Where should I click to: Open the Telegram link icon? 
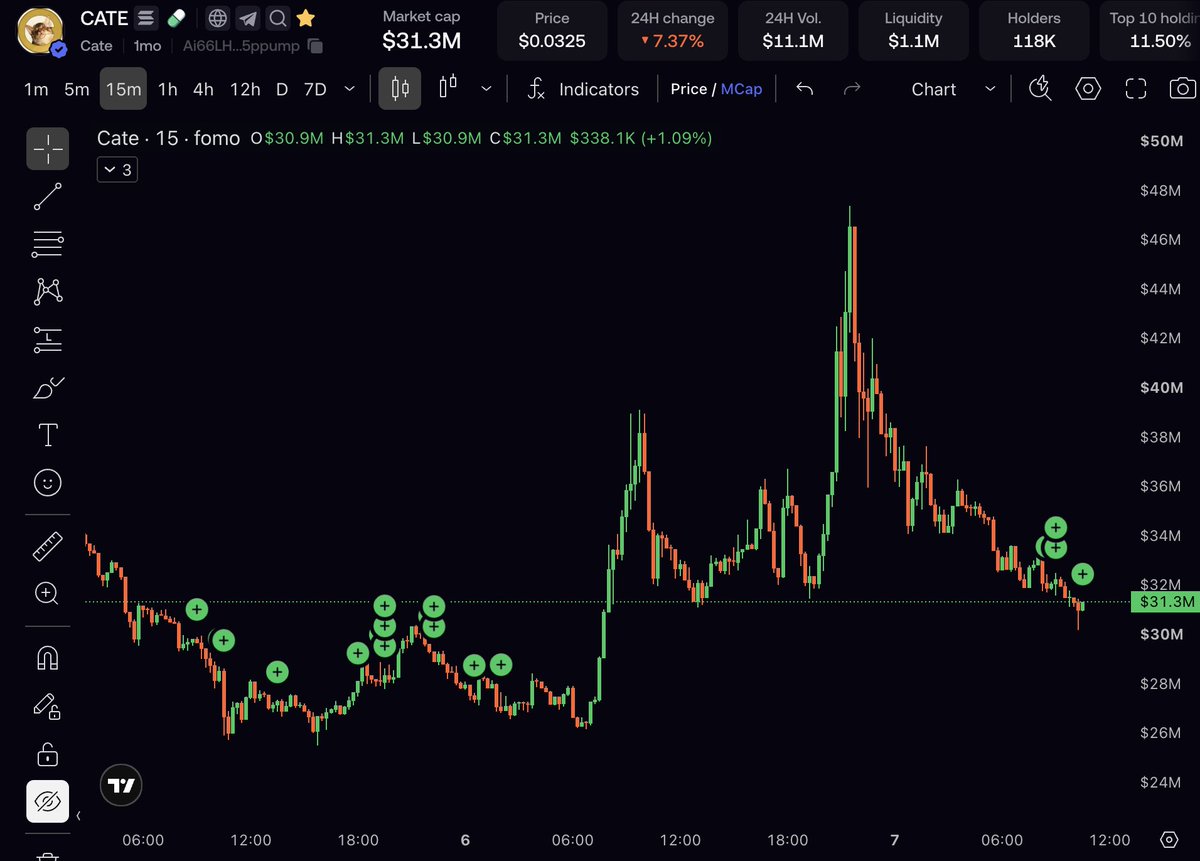(x=248, y=18)
